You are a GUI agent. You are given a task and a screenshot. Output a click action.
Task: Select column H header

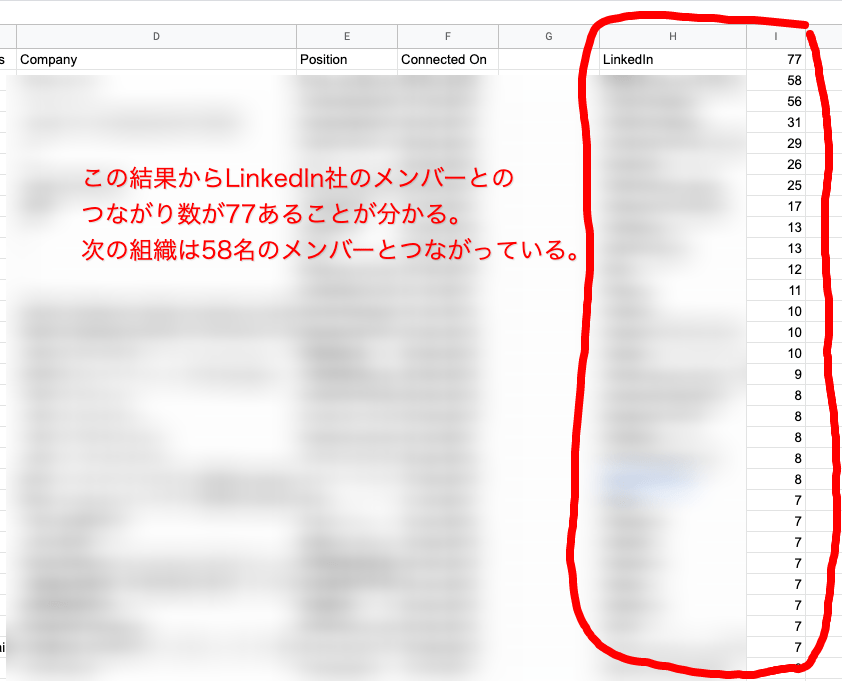pyautogui.click(x=673, y=37)
